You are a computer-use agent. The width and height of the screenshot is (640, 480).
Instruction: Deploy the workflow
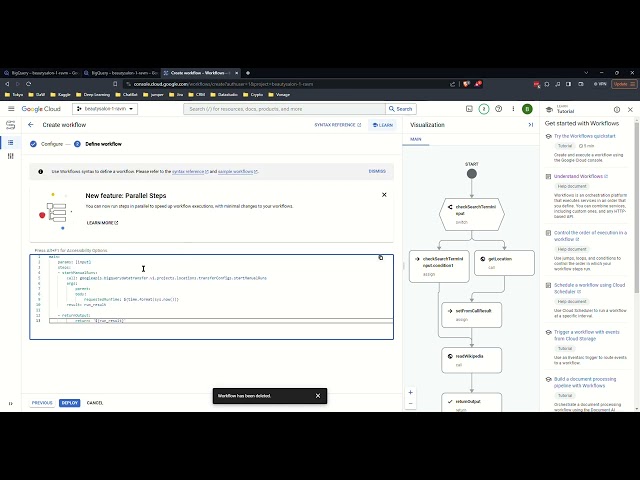point(69,403)
